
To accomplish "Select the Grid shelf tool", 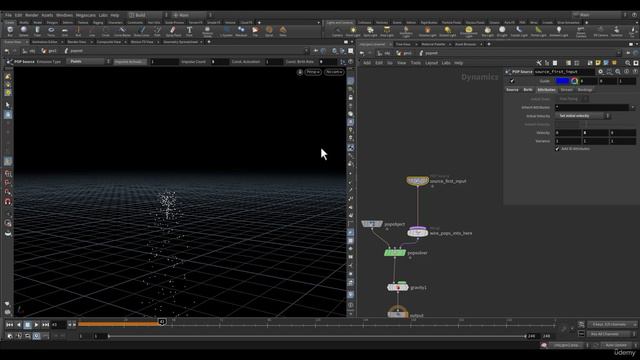I will pos(64,31).
